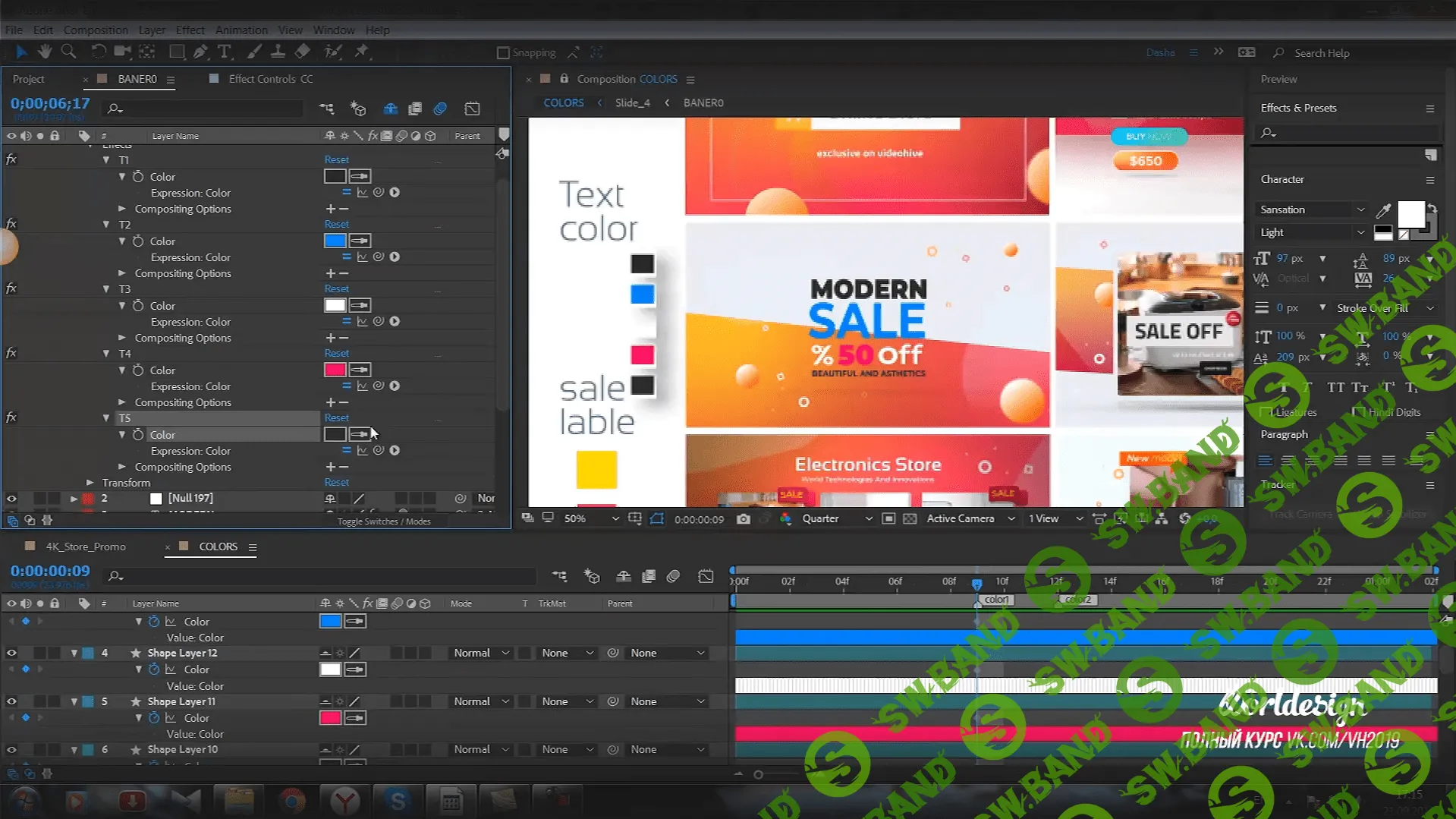Click Toggle Switches / Modes button
This screenshot has height=819, width=1456.
click(x=384, y=521)
